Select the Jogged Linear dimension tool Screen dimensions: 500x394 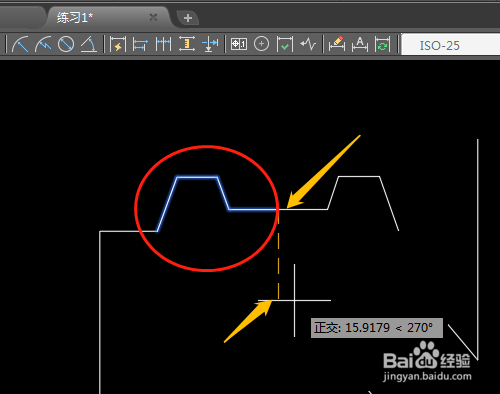pyautogui.click(x=308, y=44)
